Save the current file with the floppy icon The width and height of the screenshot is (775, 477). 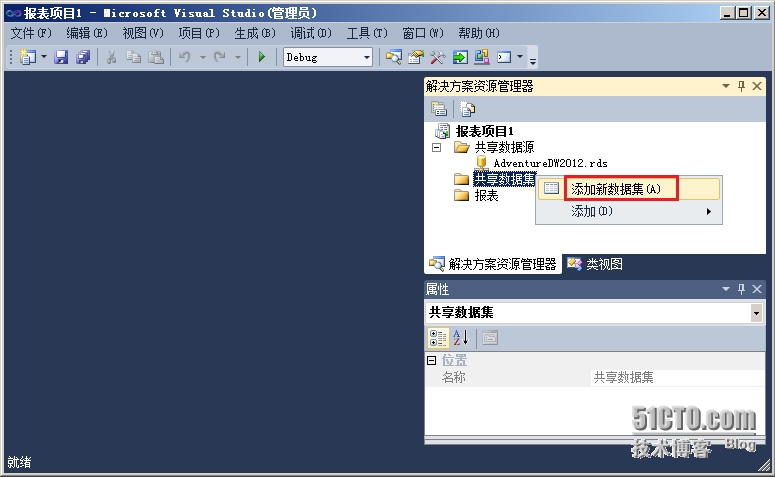click(61, 57)
